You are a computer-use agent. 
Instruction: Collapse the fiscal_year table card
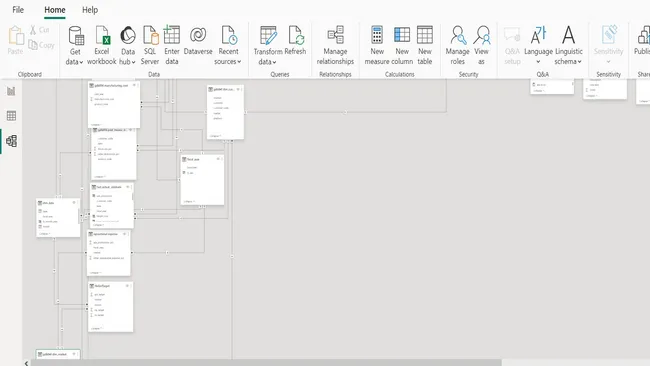pyautogui.click(x=189, y=201)
